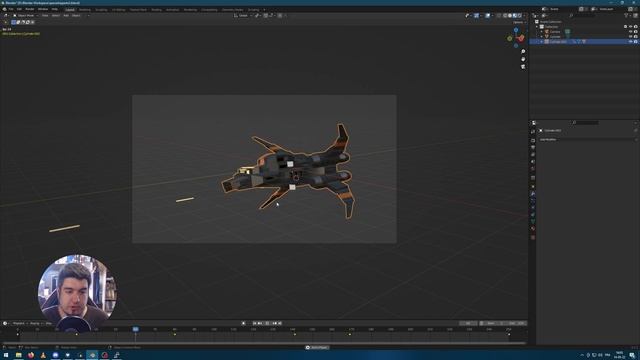The image size is (640, 360).
Task: Jump to timeline start frame
Action: [255, 323]
